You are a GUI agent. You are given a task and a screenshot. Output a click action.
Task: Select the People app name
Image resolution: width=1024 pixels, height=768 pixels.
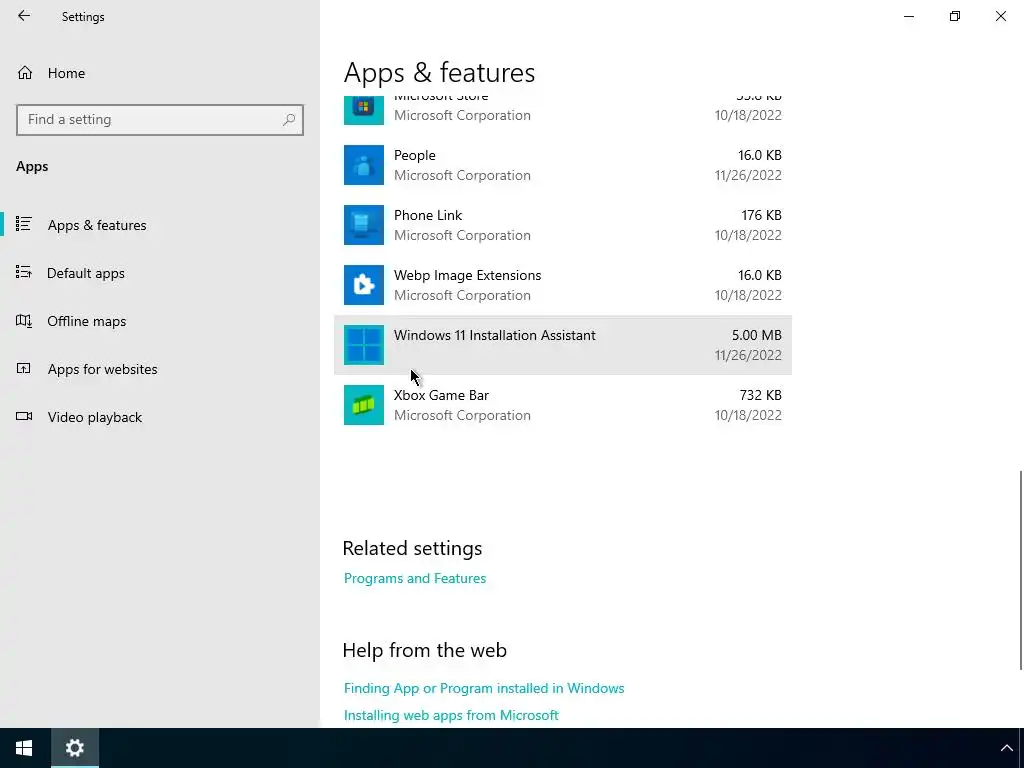(x=415, y=155)
